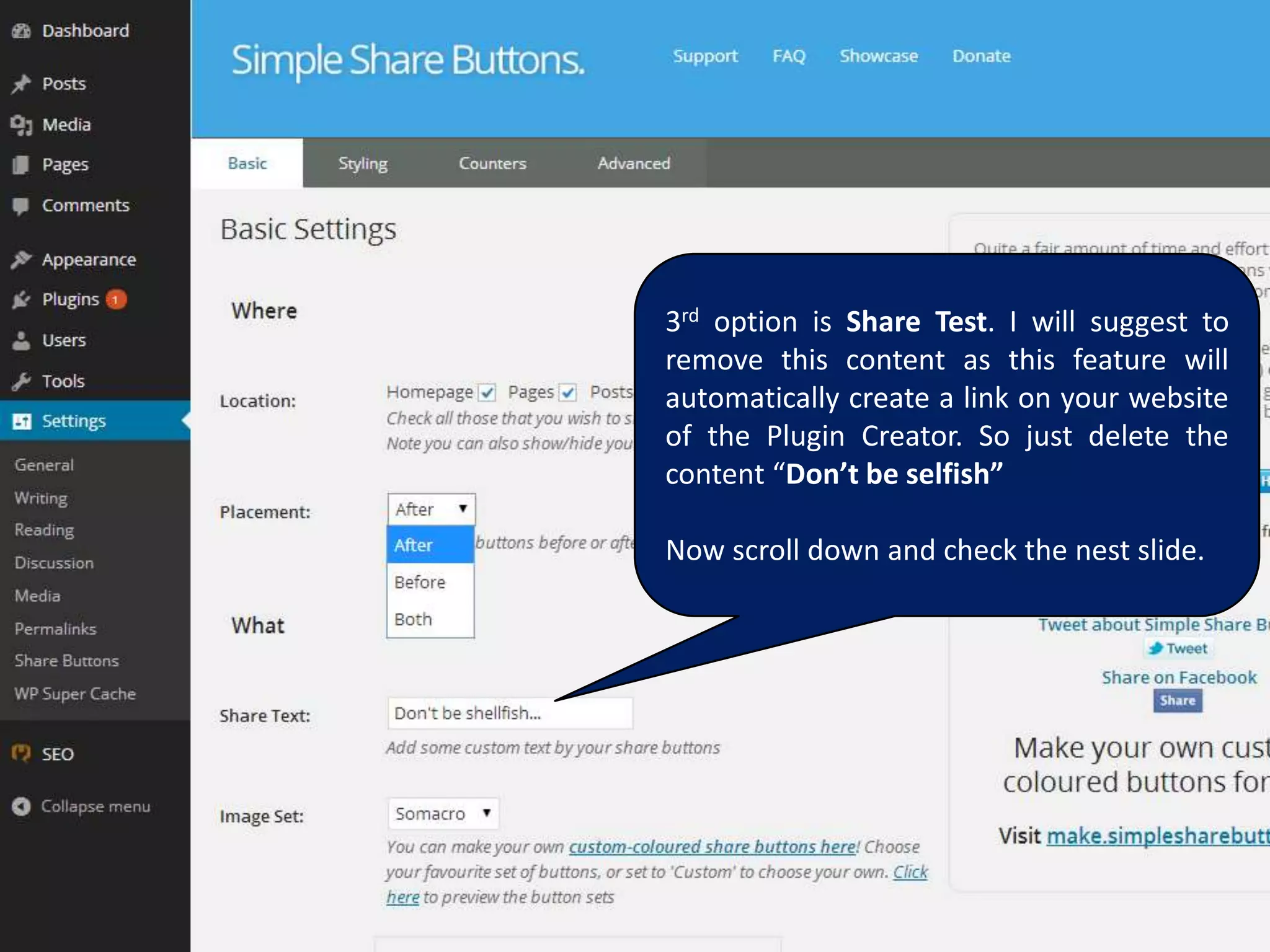Open Settings in the admin menu

[74, 421]
